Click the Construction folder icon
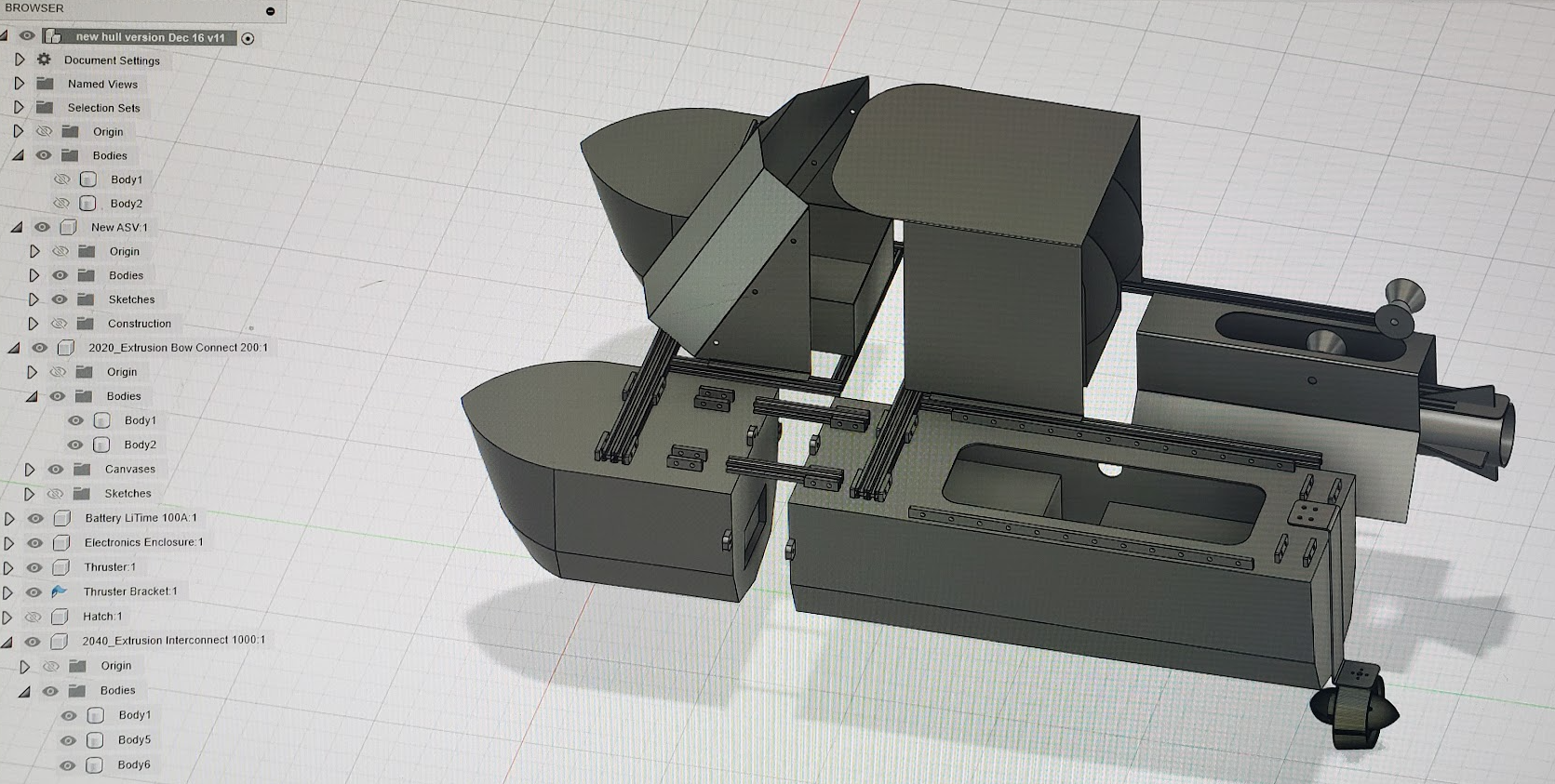Screen dimensions: 1555x784 [x=86, y=324]
